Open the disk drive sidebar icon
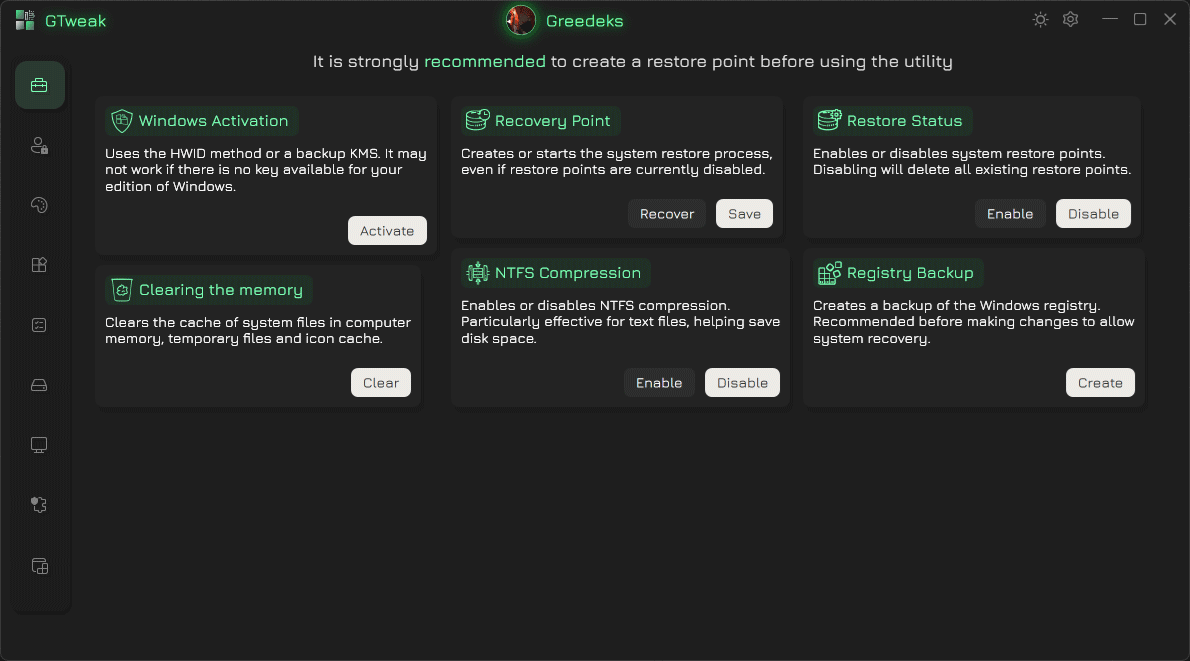Viewport: 1190px width, 661px height. tap(39, 385)
